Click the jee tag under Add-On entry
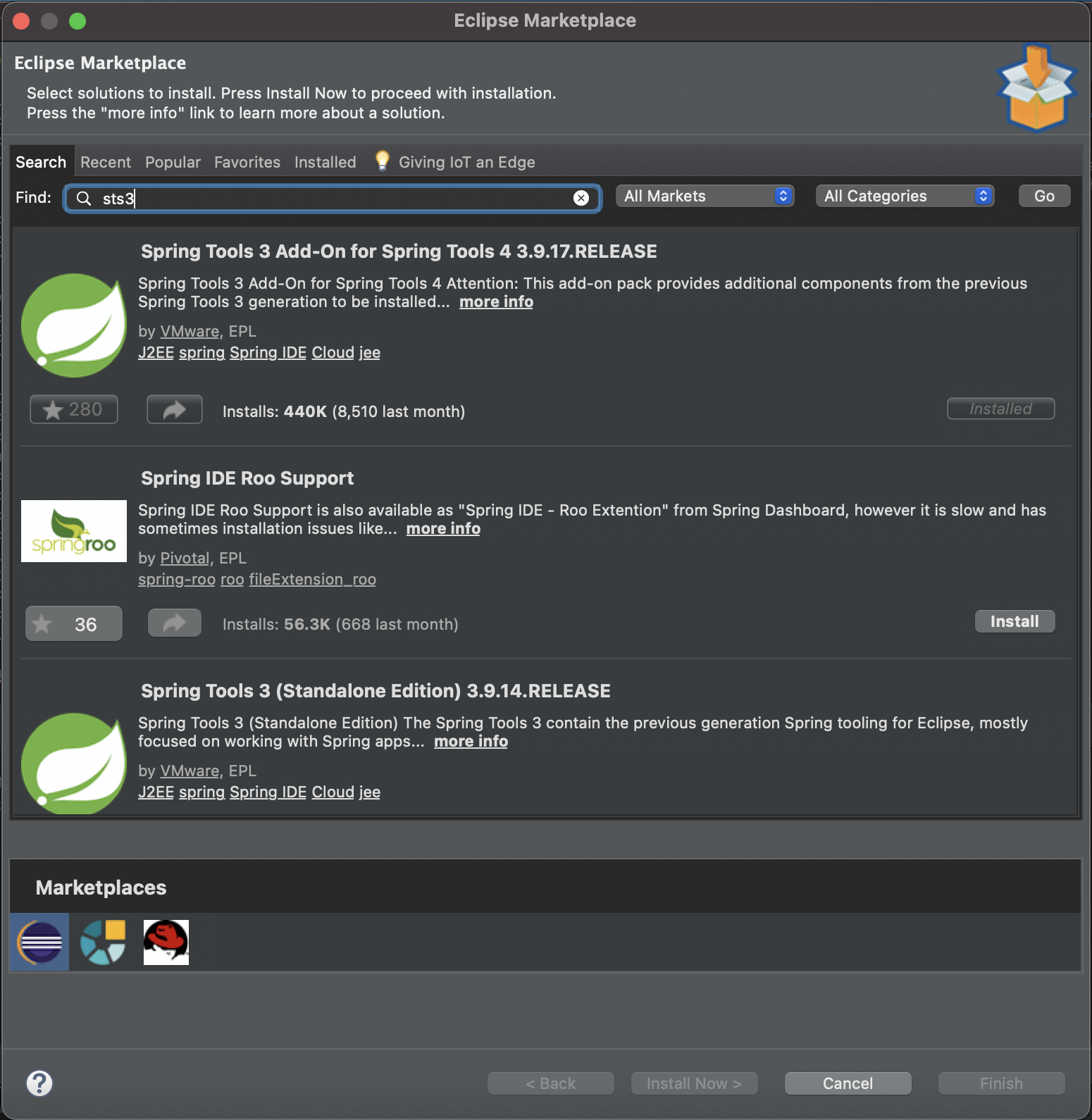Screen dimensions: 1092x1120 pyautogui.click(x=370, y=352)
